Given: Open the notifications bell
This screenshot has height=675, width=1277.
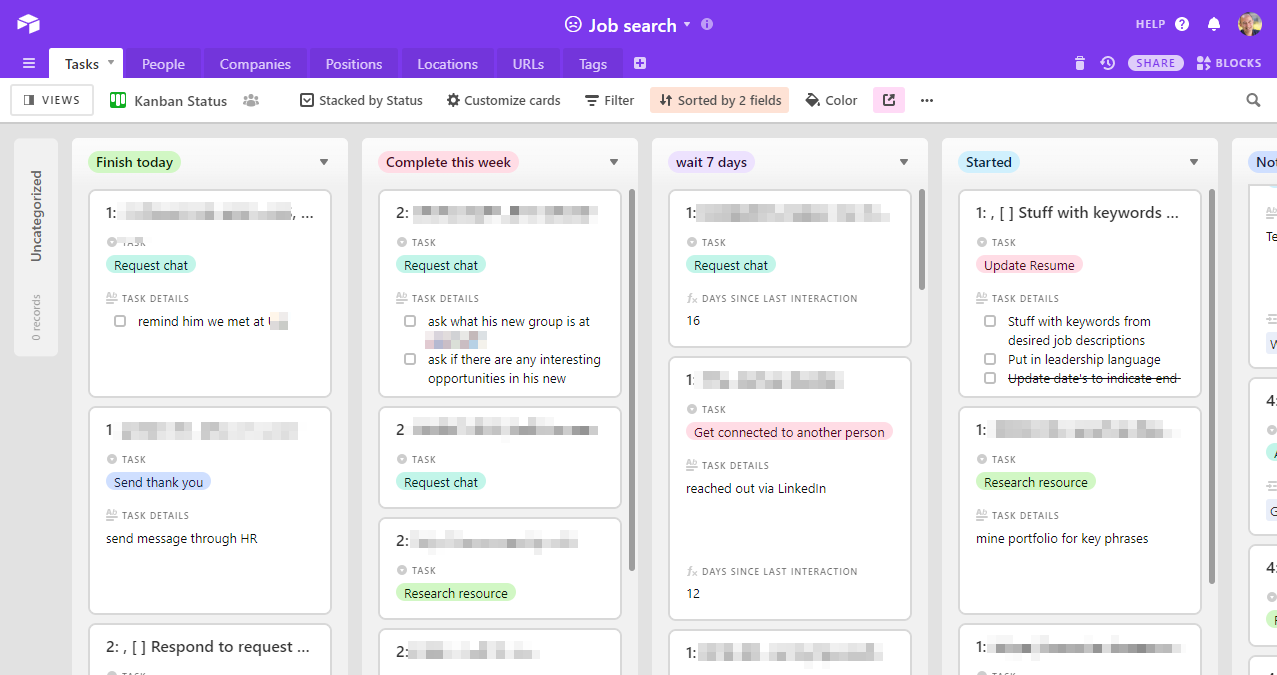Looking at the screenshot, I should pos(1213,24).
